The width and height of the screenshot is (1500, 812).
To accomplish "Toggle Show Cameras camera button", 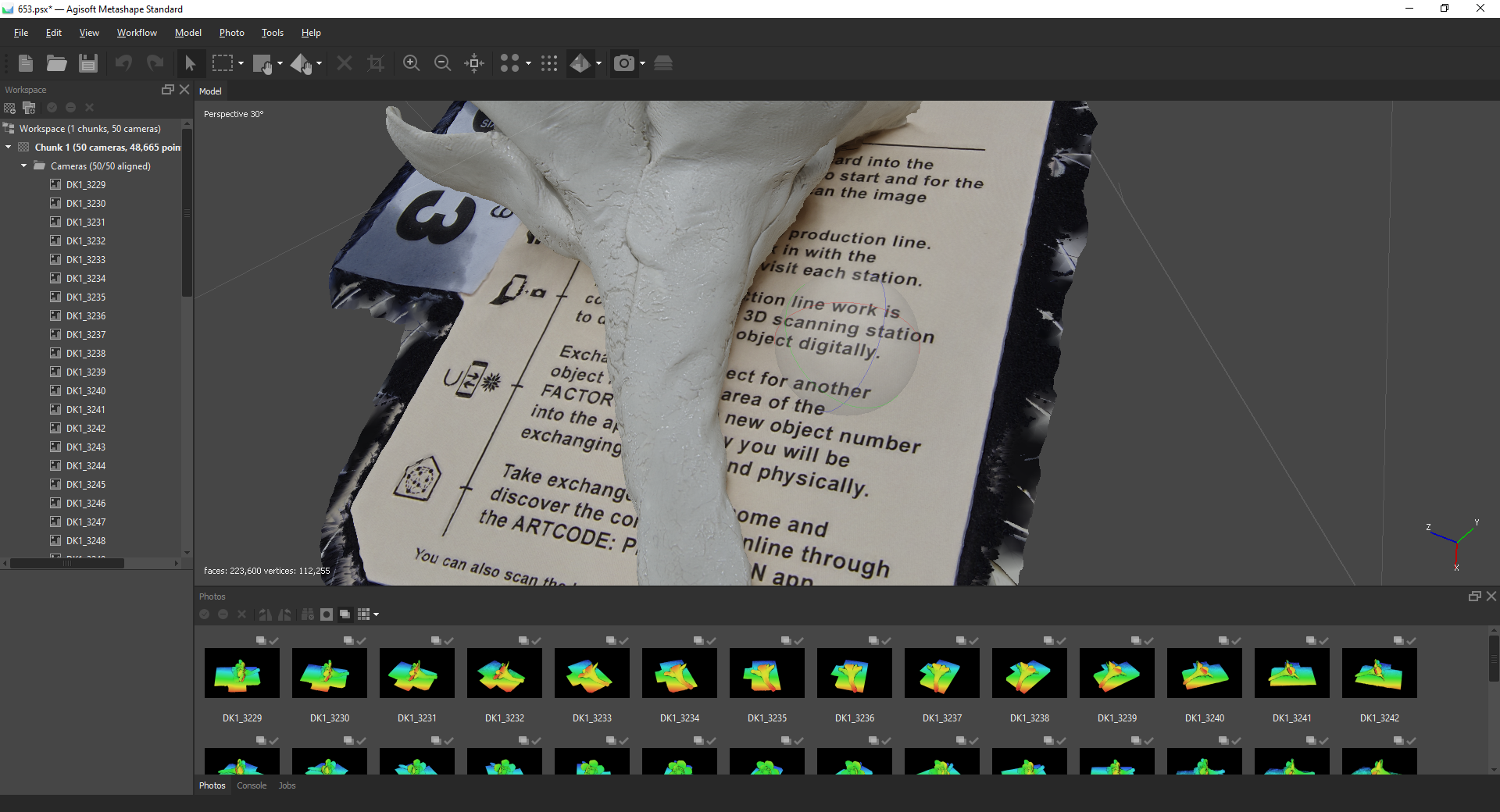I will pos(623,63).
